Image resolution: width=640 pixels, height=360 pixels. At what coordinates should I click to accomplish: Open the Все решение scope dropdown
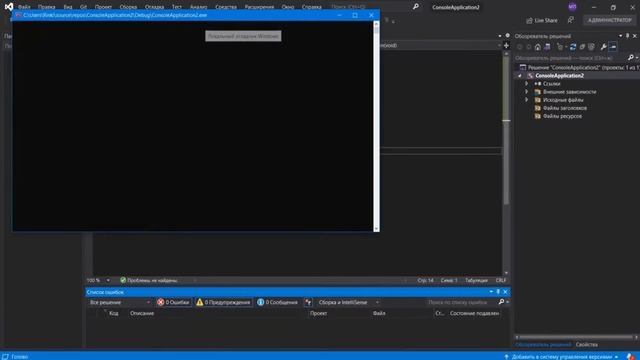(120, 302)
